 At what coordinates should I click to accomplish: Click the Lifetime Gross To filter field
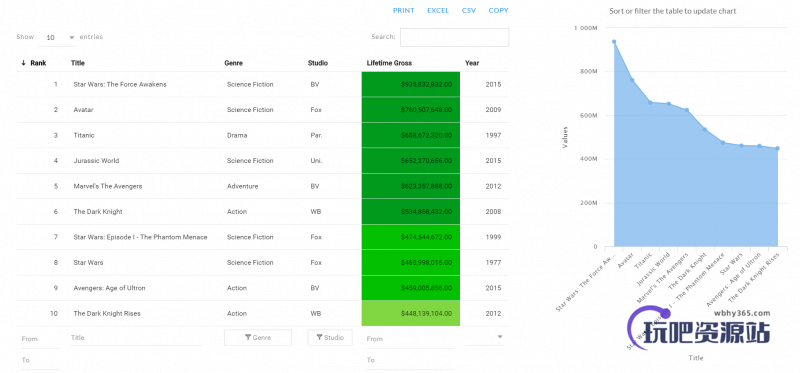click(x=410, y=360)
